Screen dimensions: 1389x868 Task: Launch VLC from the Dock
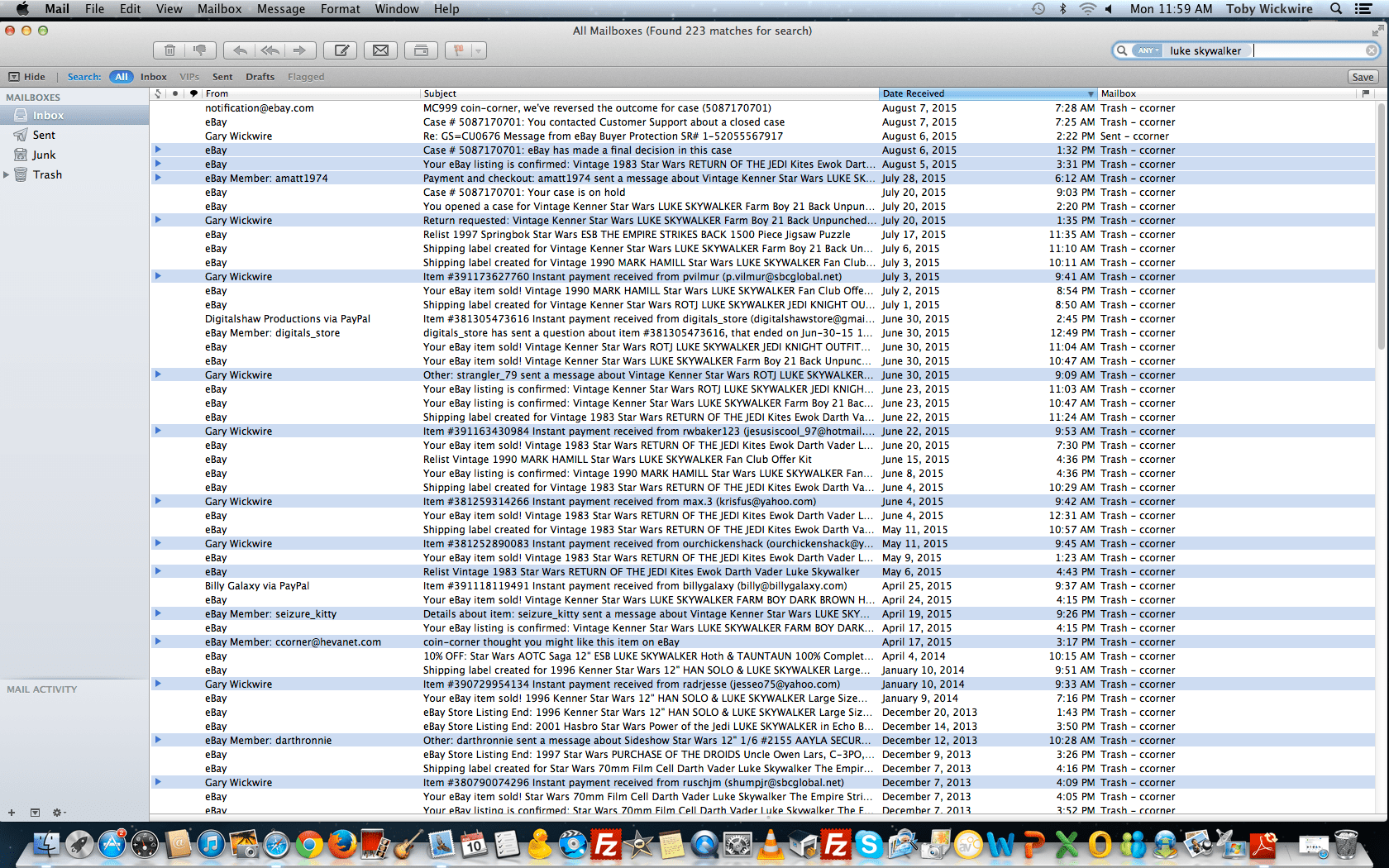point(771,845)
